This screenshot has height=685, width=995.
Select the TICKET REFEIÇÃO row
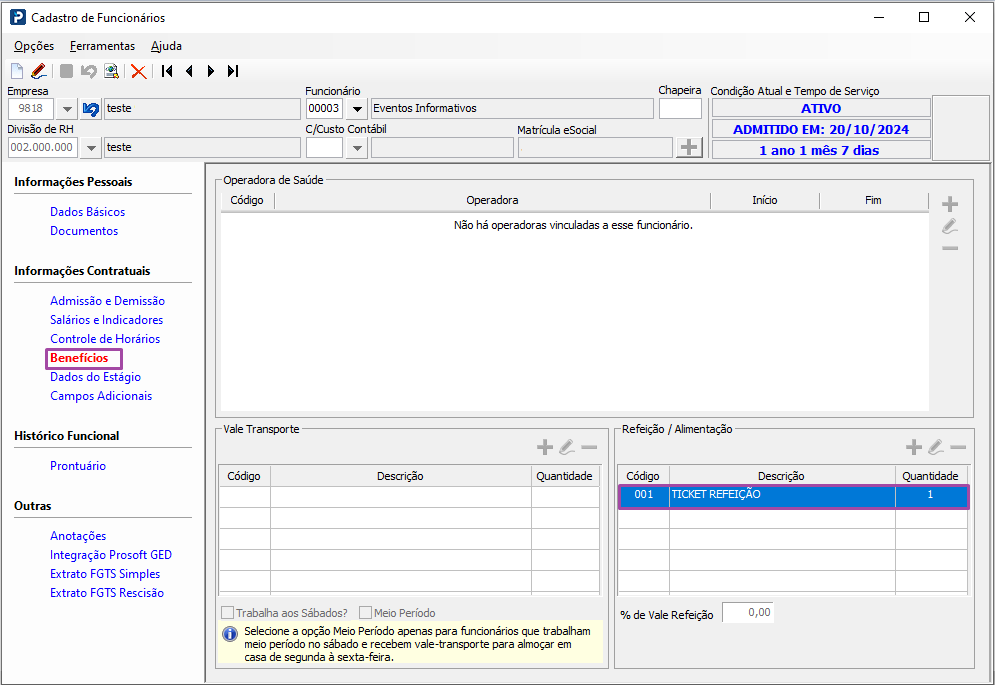point(793,496)
